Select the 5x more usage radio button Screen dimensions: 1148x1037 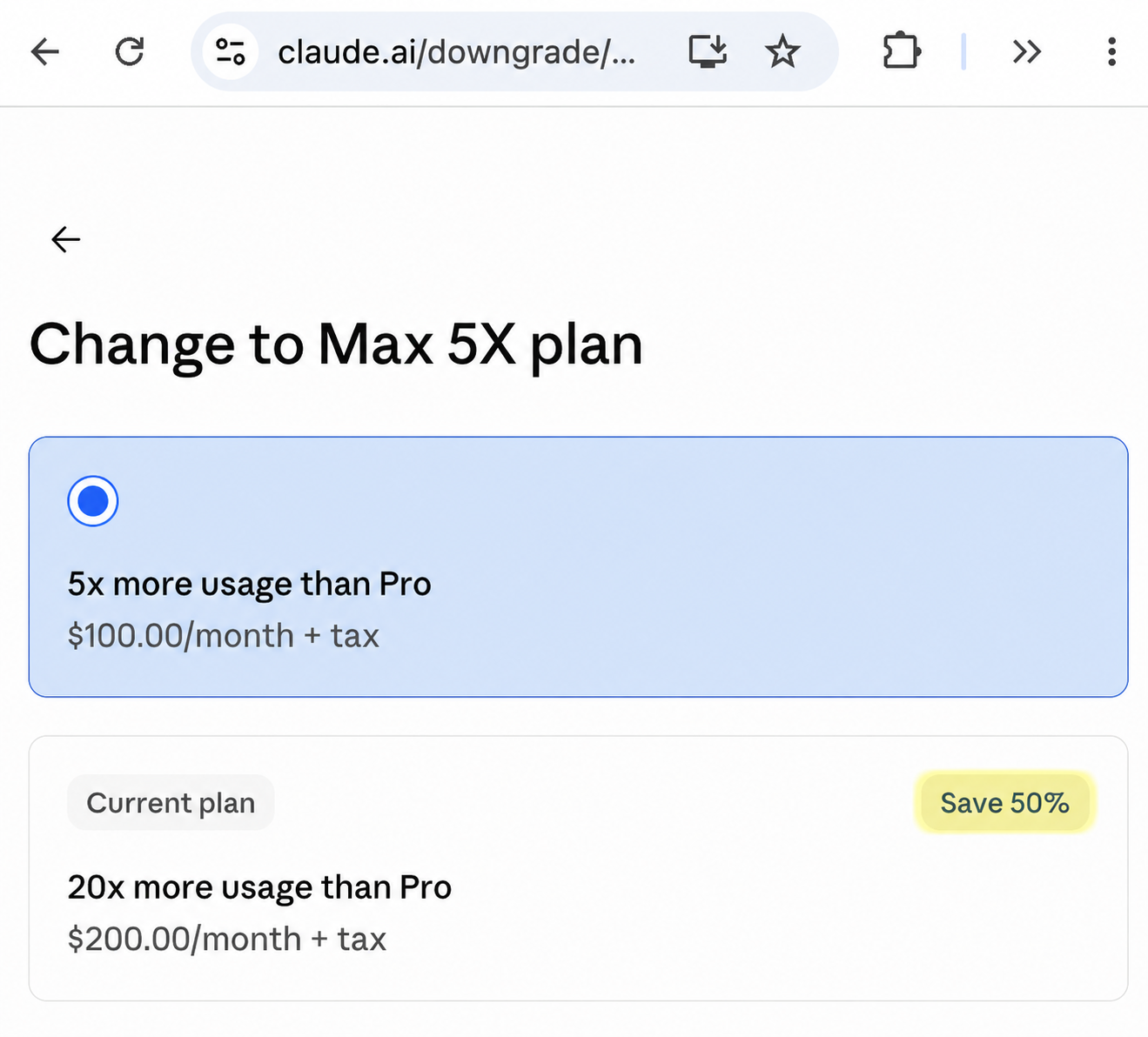click(x=93, y=501)
